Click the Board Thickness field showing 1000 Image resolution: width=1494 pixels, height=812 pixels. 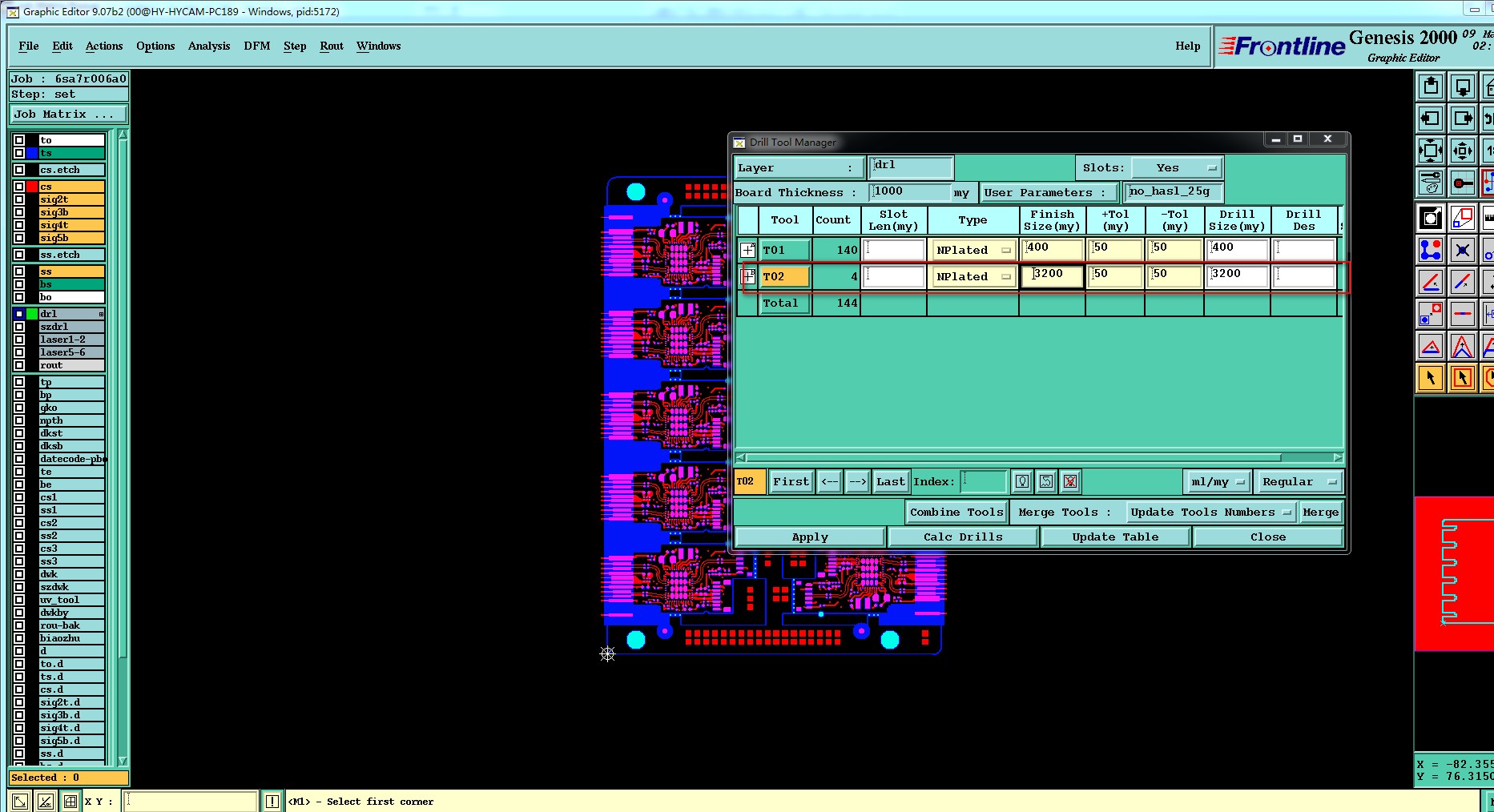pyautogui.click(x=911, y=191)
